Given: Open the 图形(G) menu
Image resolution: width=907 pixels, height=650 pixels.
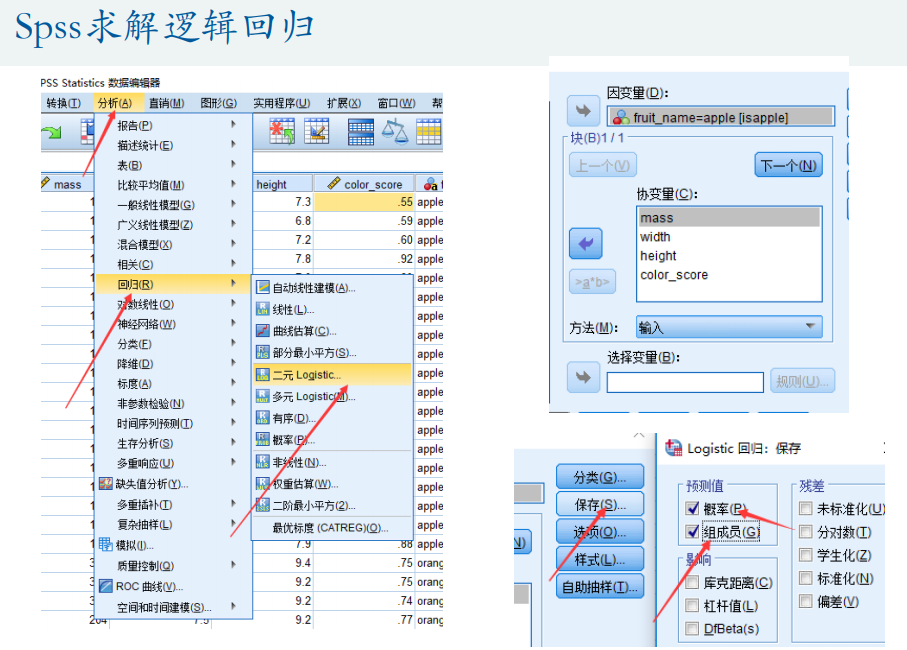Looking at the screenshot, I should (x=219, y=103).
